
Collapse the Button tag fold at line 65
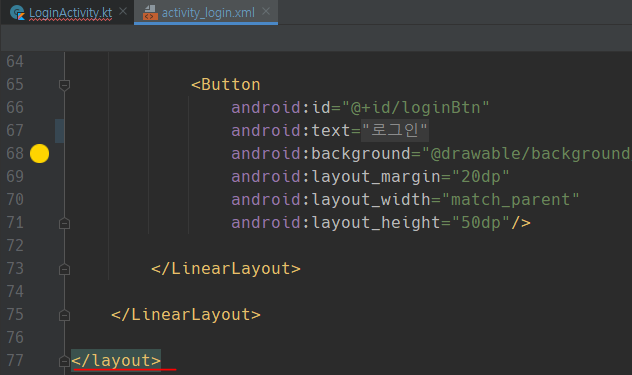(x=64, y=85)
